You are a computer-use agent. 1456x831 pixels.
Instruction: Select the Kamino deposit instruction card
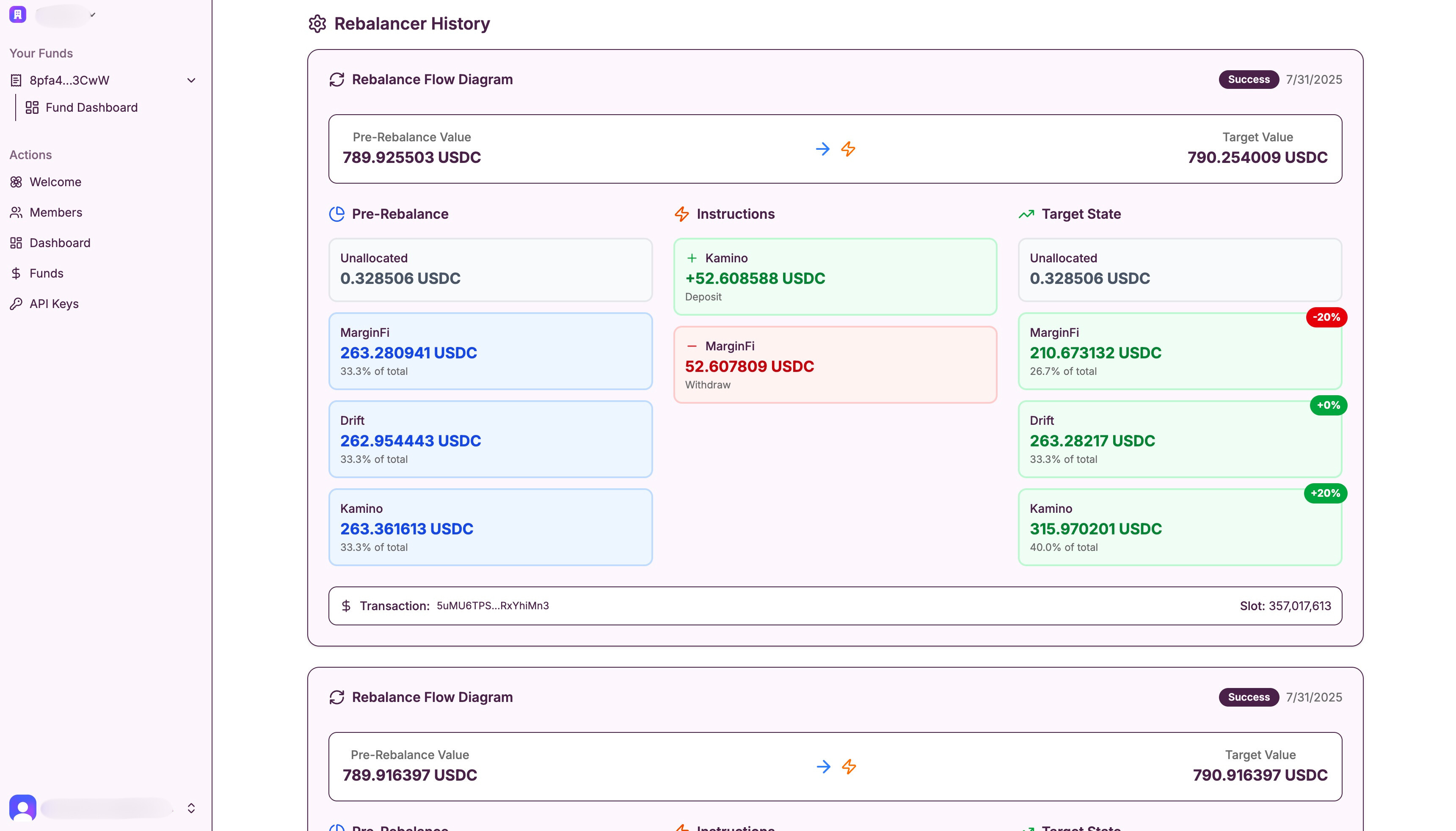(834, 277)
